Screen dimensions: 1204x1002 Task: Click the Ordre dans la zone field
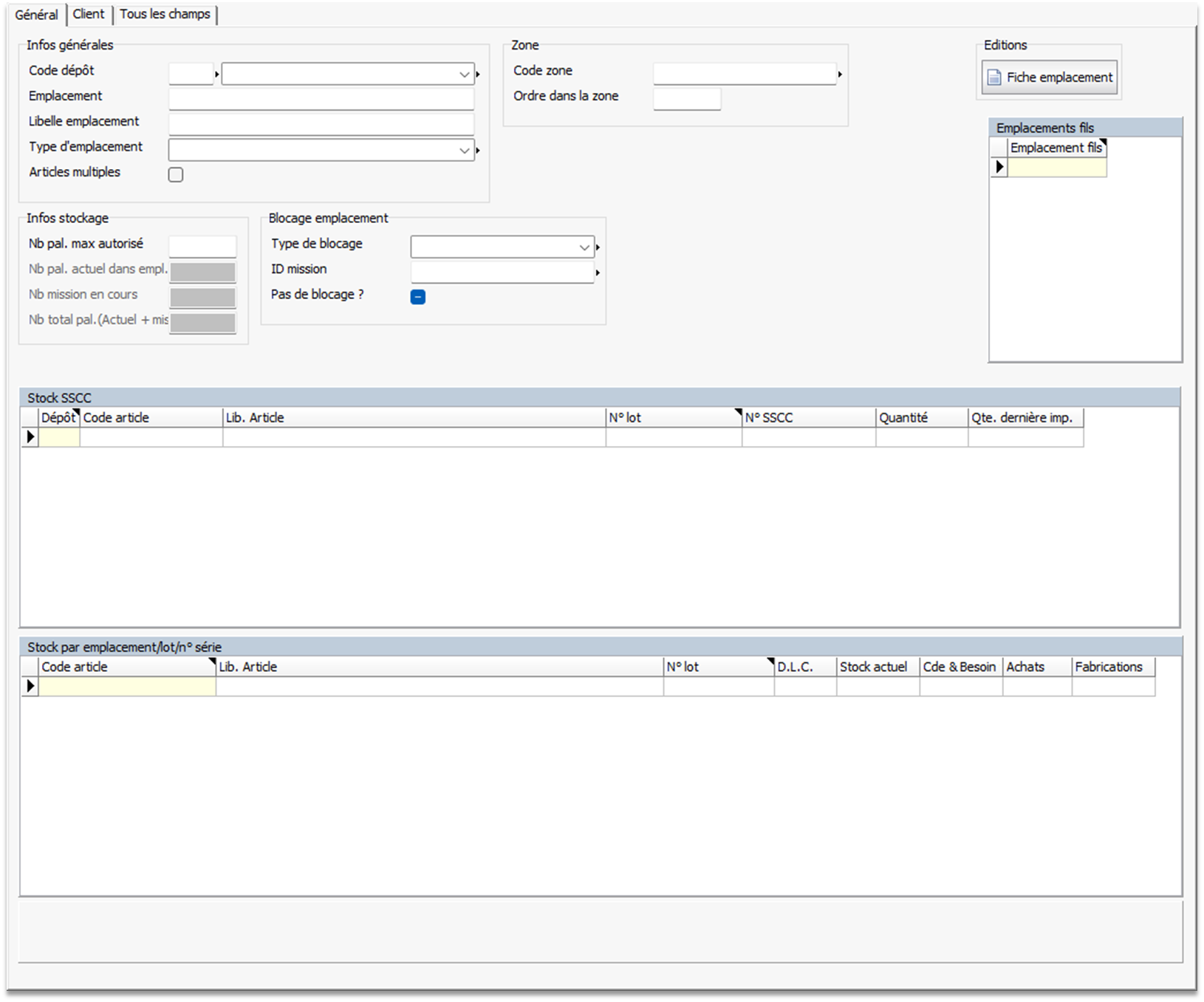tap(687, 99)
